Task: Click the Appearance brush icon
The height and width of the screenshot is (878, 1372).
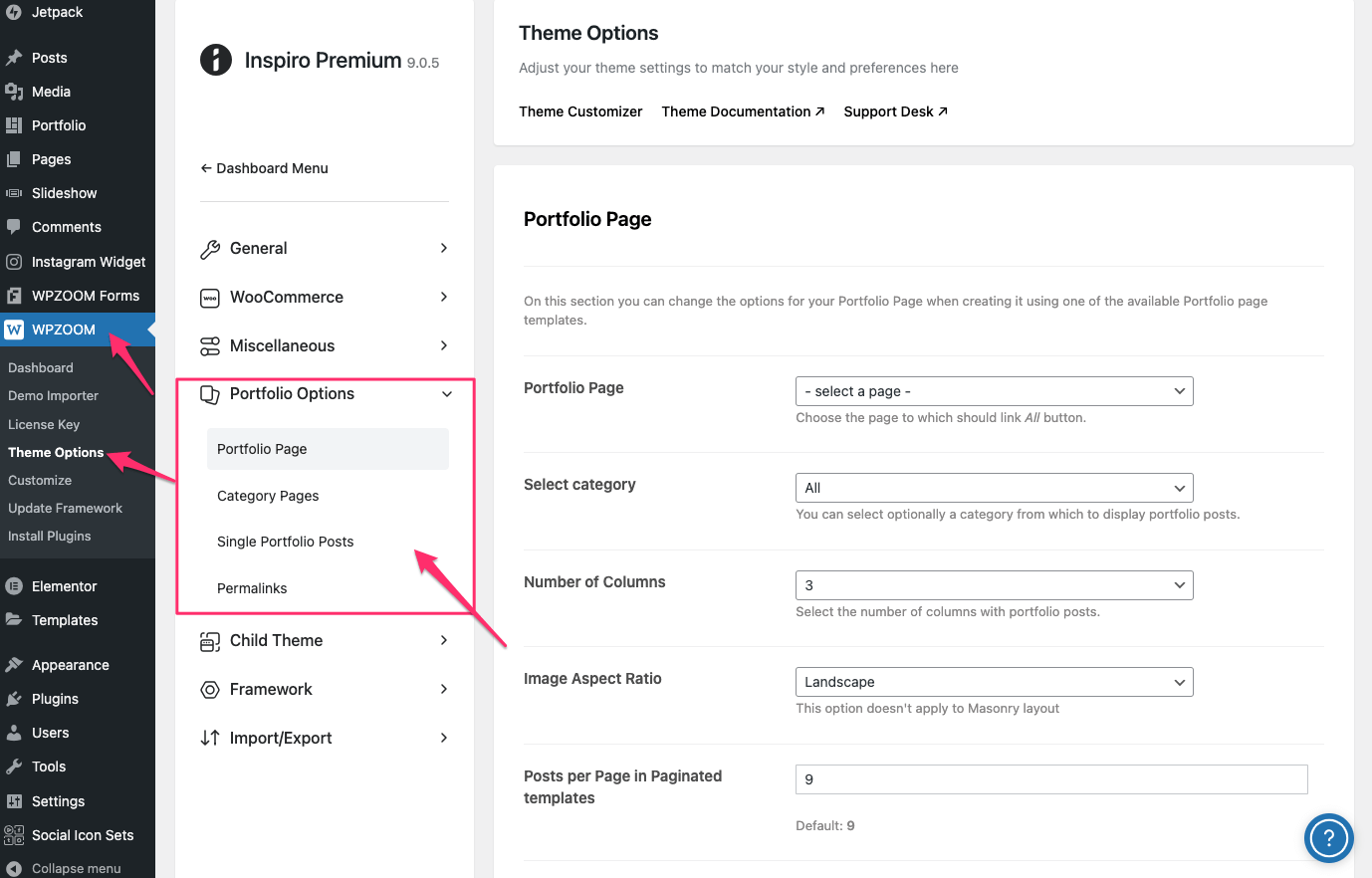Action: pos(14,665)
